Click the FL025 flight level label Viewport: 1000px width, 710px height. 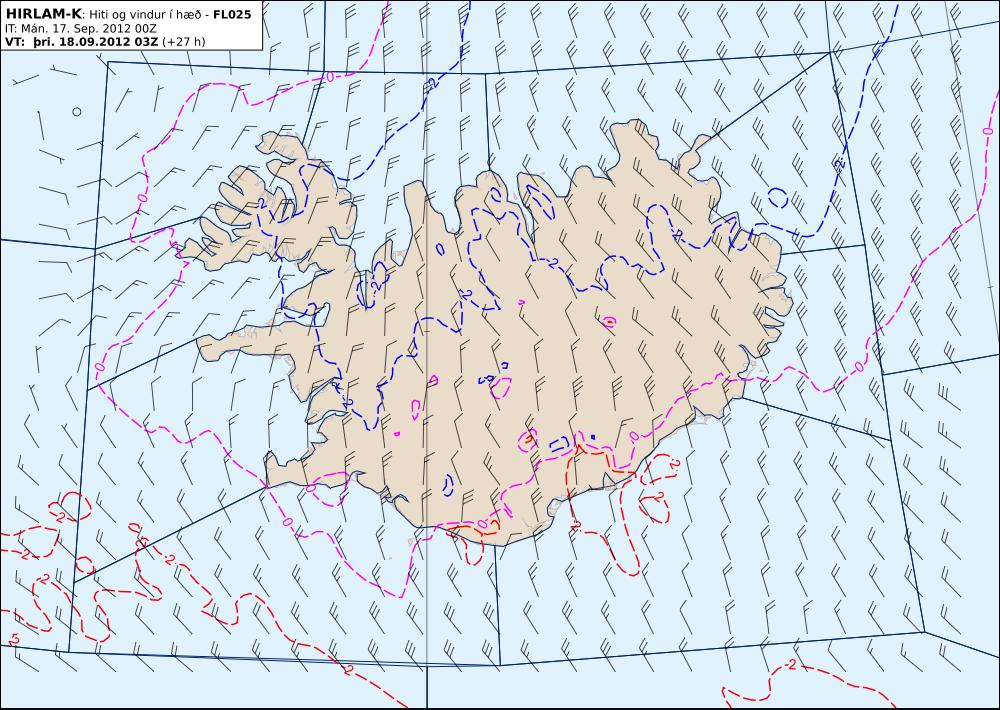click(233, 15)
